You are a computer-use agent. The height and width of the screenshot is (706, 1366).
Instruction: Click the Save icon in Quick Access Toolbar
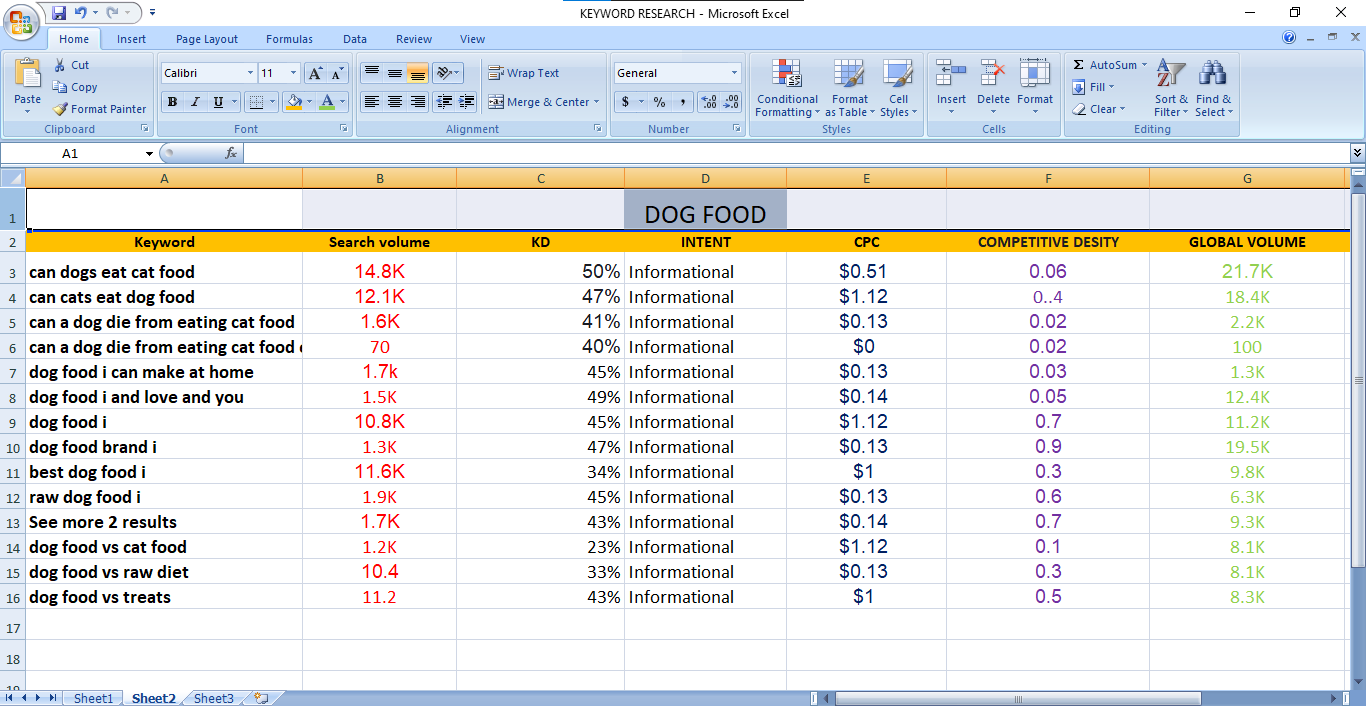pyautogui.click(x=59, y=13)
